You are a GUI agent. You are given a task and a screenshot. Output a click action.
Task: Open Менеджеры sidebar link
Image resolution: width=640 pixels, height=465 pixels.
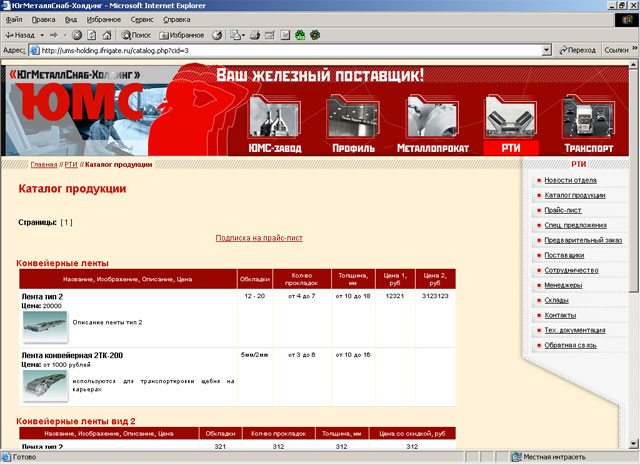[x=563, y=285]
